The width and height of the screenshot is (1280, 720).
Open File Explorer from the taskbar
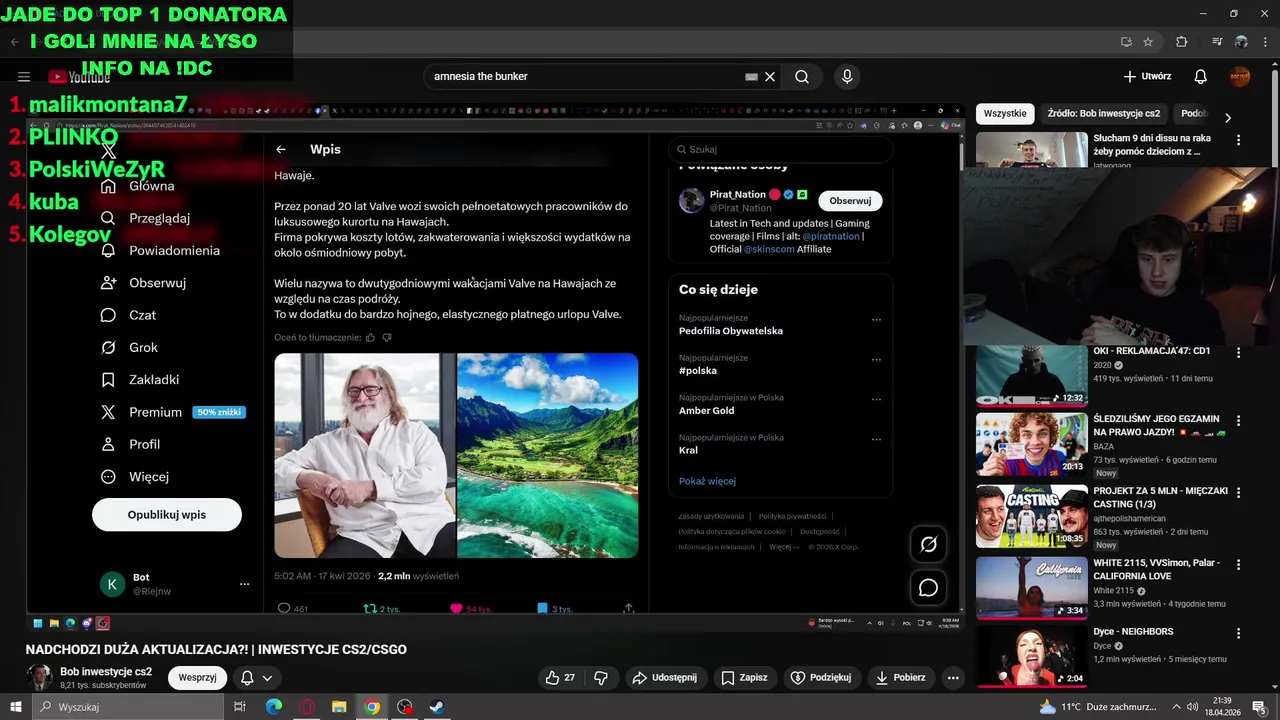[339, 707]
